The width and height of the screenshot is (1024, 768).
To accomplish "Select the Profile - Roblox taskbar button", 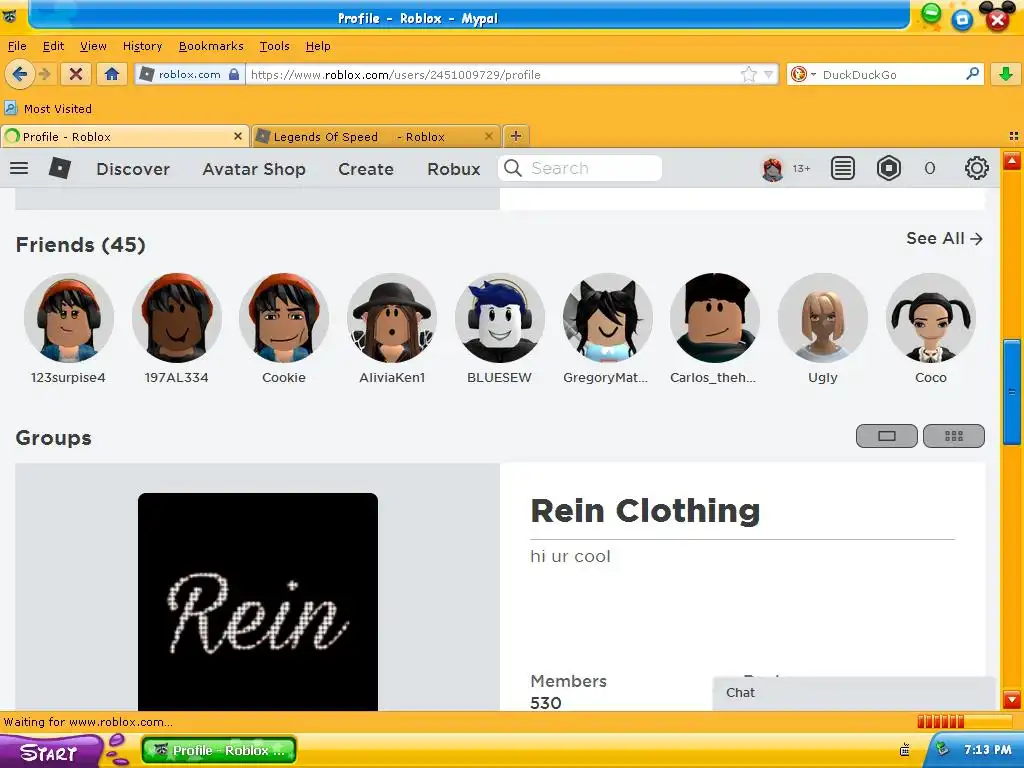I will click(x=219, y=750).
